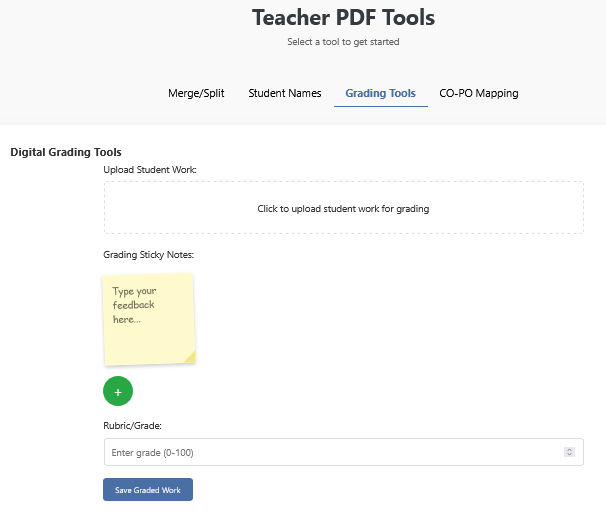Select the Grading Tools tab
The width and height of the screenshot is (606, 511).
(x=380, y=93)
